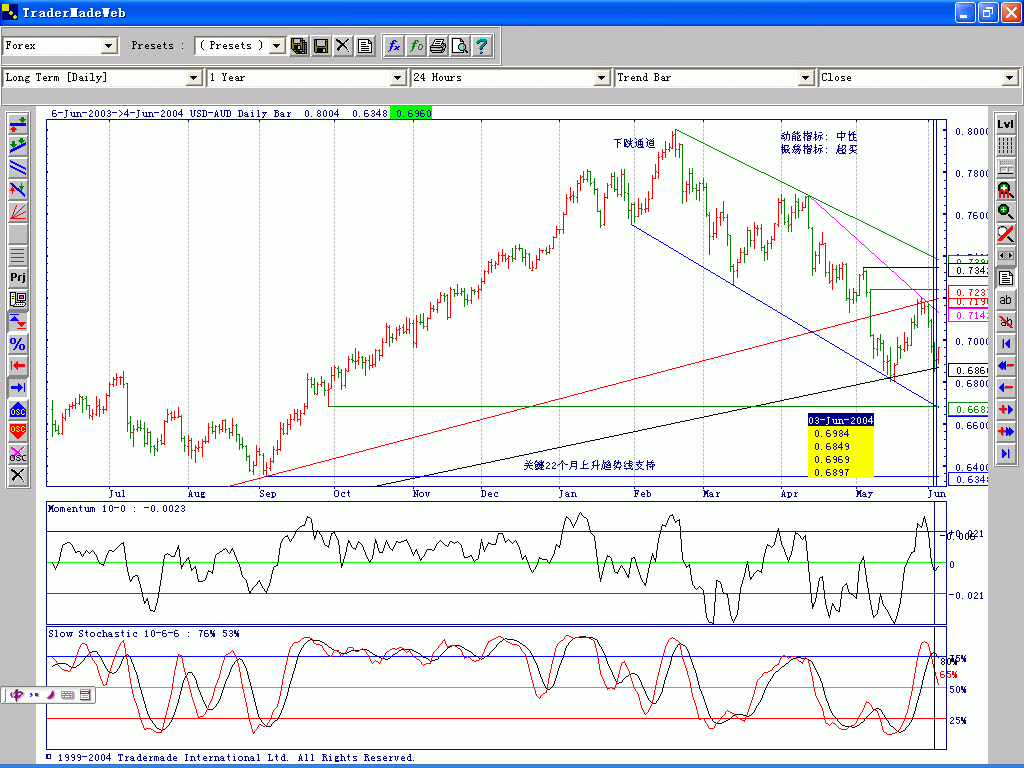Click the zoom in magnifier icon
The height and width of the screenshot is (768, 1024).
point(1005,212)
